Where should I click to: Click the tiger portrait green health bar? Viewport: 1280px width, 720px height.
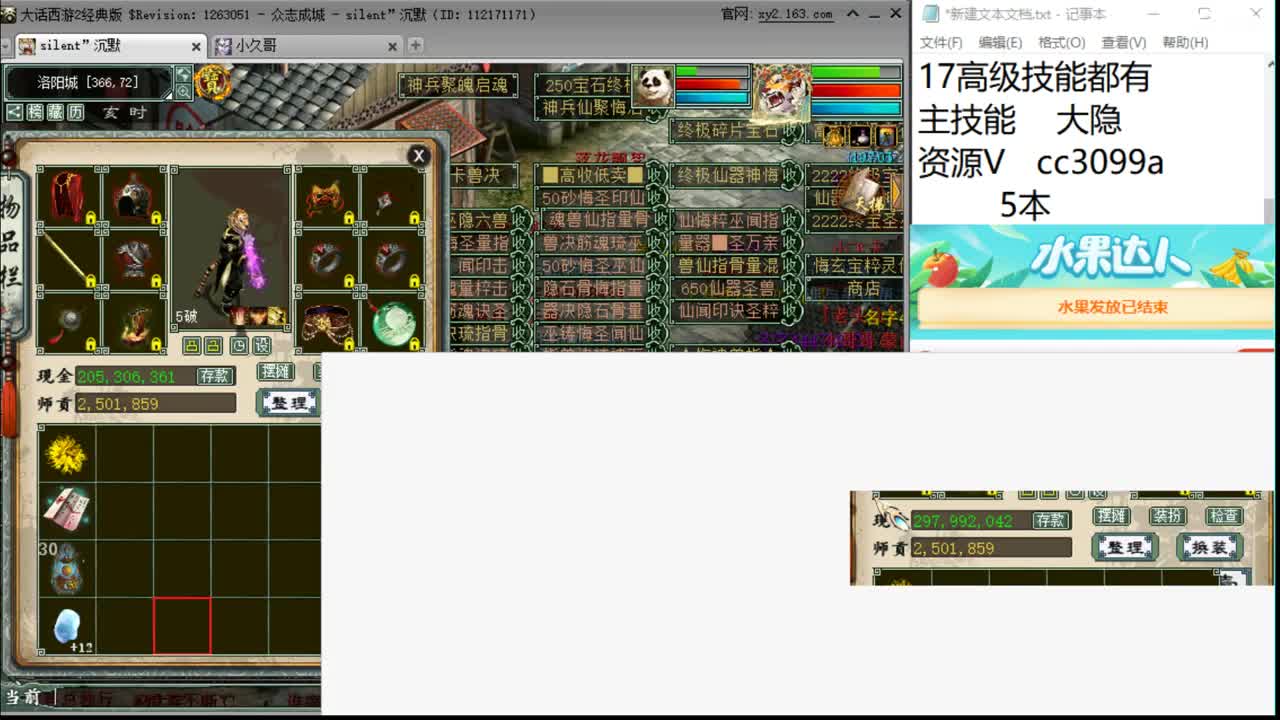pos(856,72)
